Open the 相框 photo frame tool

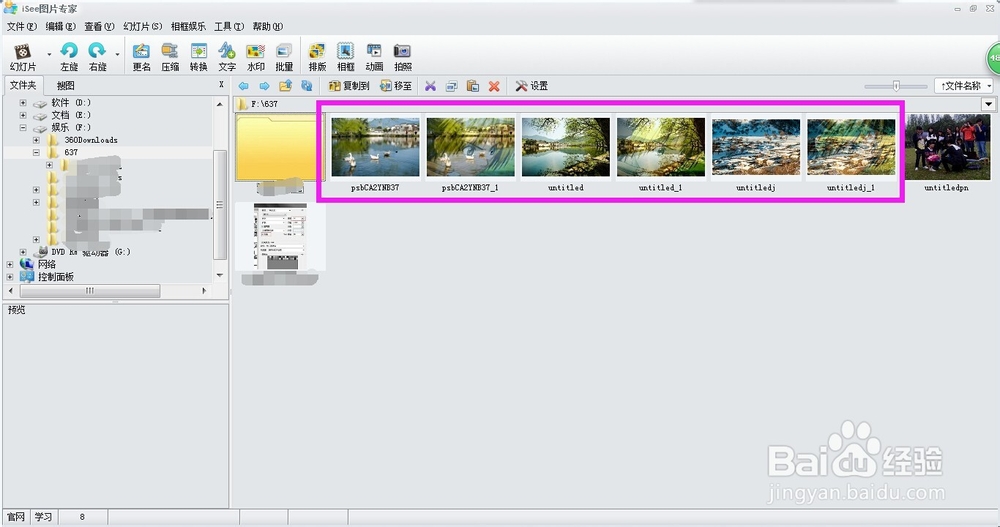[x=346, y=56]
